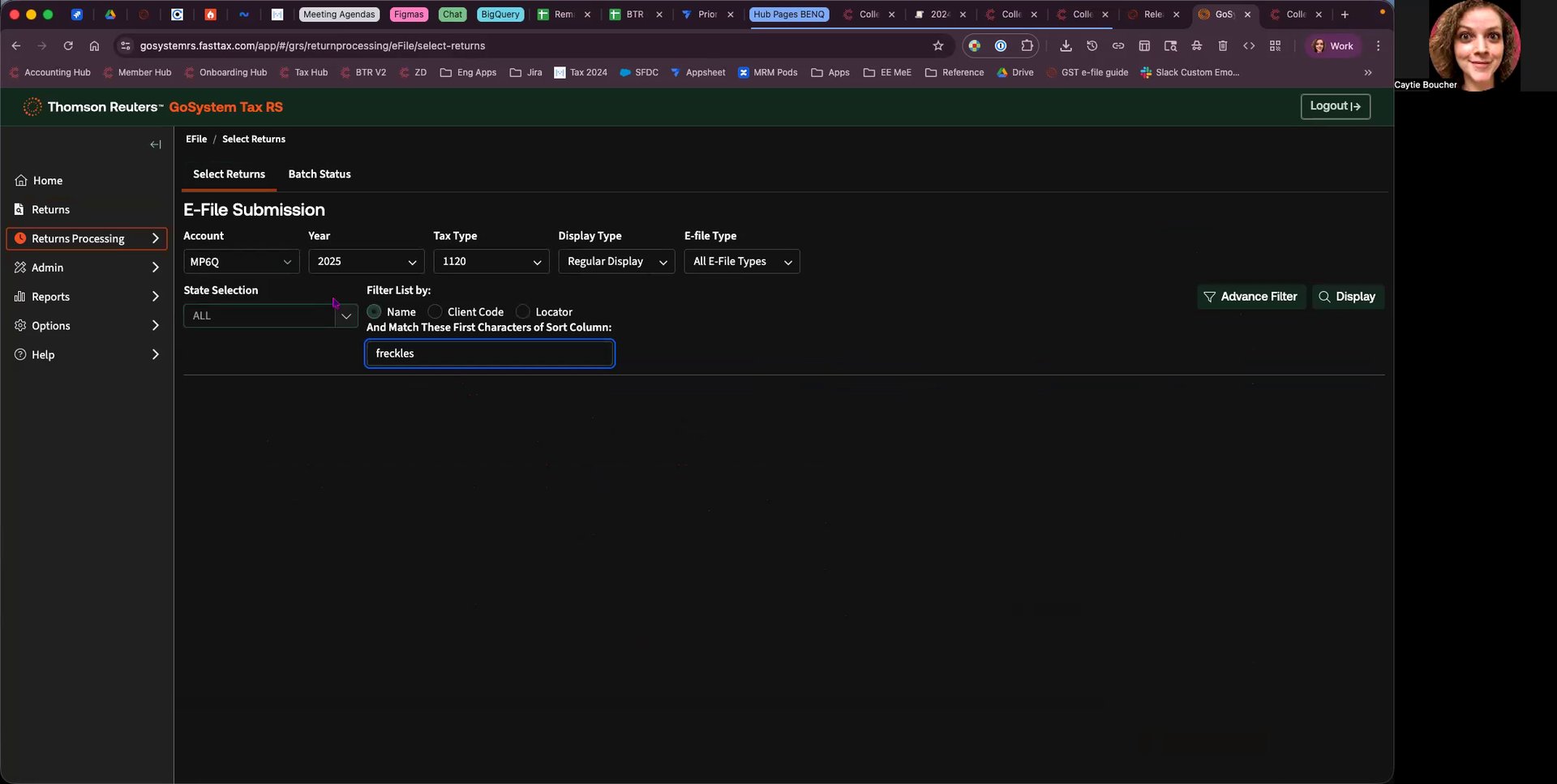Viewport: 1557px width, 784px height.
Task: Expand the Reports sidebar menu
Action: [156, 297]
